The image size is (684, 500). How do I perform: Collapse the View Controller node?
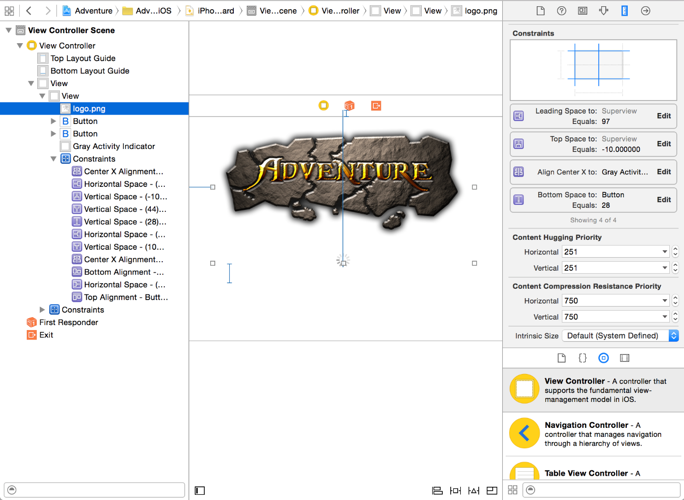[x=20, y=45]
